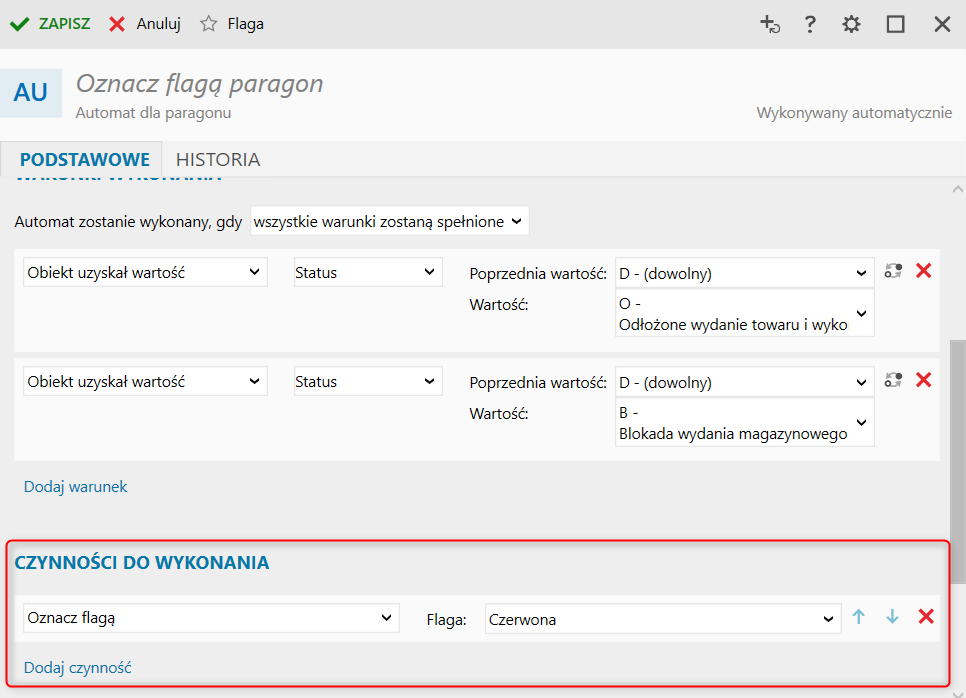
Task: Maximize the window via square icon
Action: (x=895, y=25)
